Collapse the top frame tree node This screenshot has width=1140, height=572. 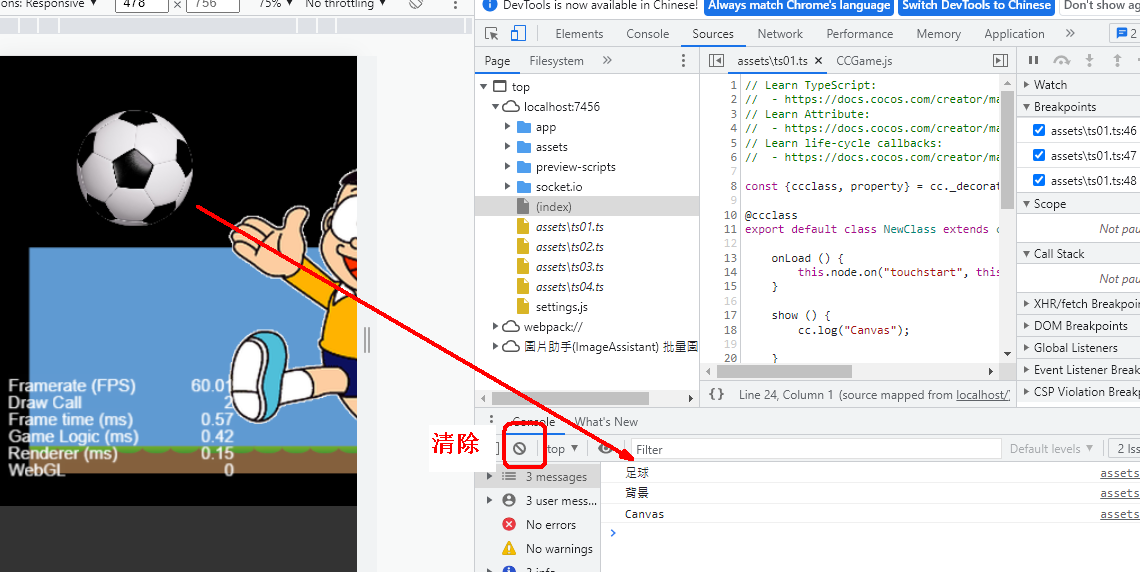[484, 86]
